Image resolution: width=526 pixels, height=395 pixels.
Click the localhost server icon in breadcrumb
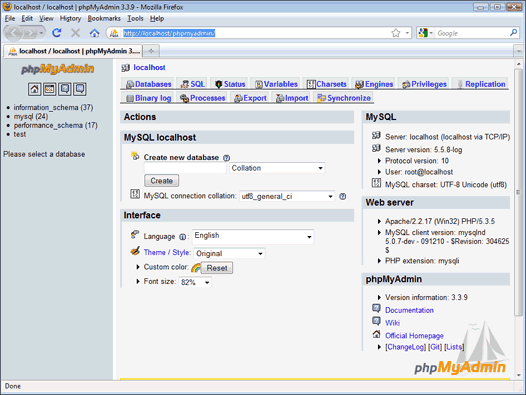tap(125, 68)
